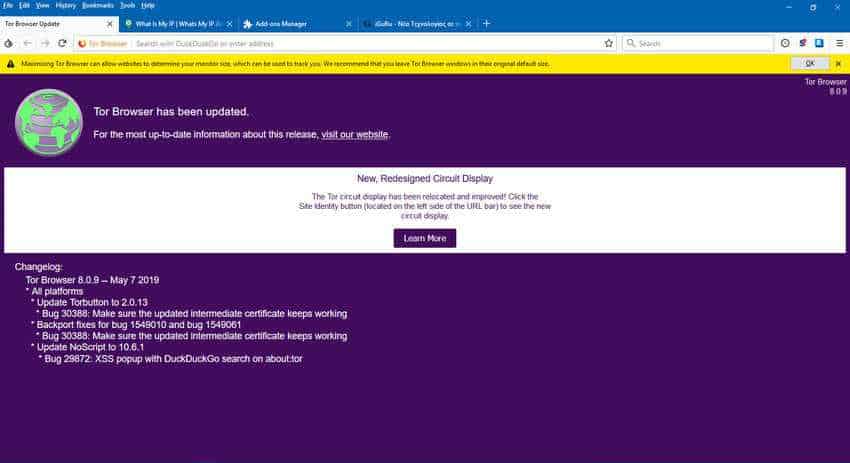Click the Tor globe logo
This screenshot has height=463, width=850.
tap(49, 123)
